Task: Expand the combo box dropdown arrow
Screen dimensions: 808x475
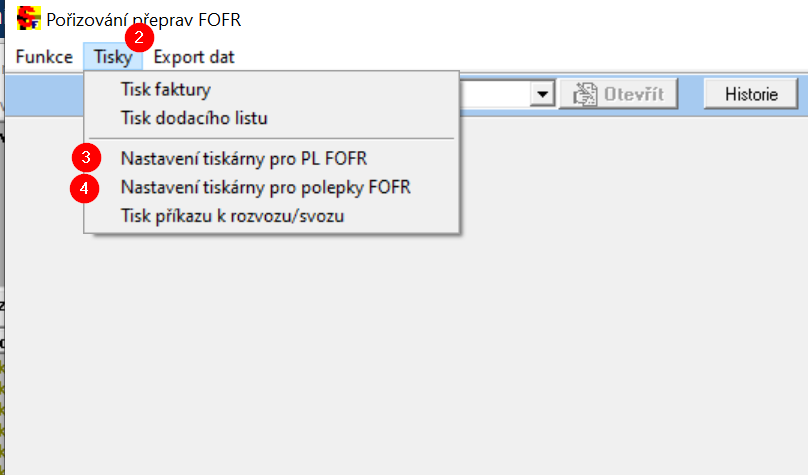Action: point(544,94)
